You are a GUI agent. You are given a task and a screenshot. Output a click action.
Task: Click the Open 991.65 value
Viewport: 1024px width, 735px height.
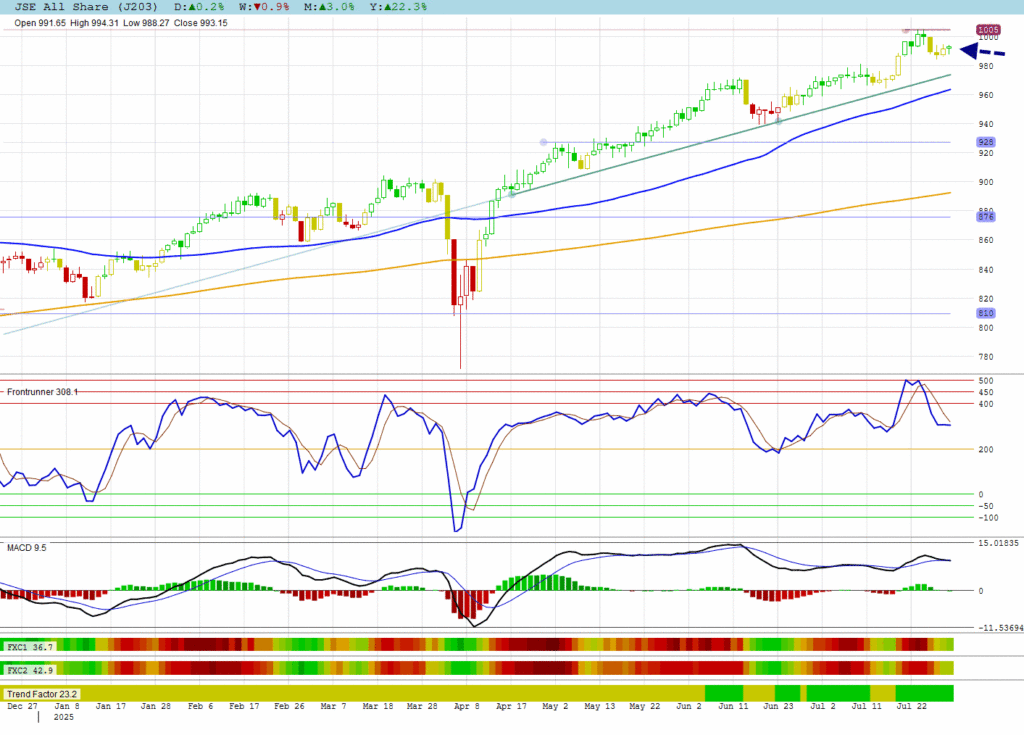(40, 23)
